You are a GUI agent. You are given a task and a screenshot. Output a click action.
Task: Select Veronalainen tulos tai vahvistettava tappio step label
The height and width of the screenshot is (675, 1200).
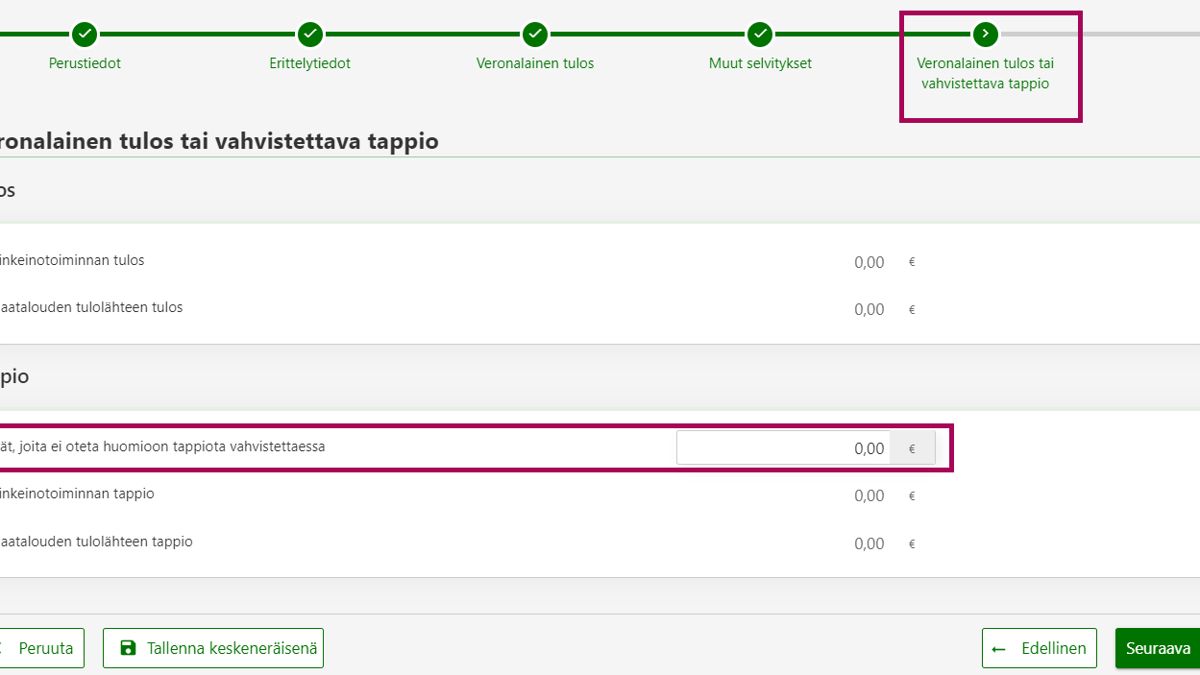(985, 73)
